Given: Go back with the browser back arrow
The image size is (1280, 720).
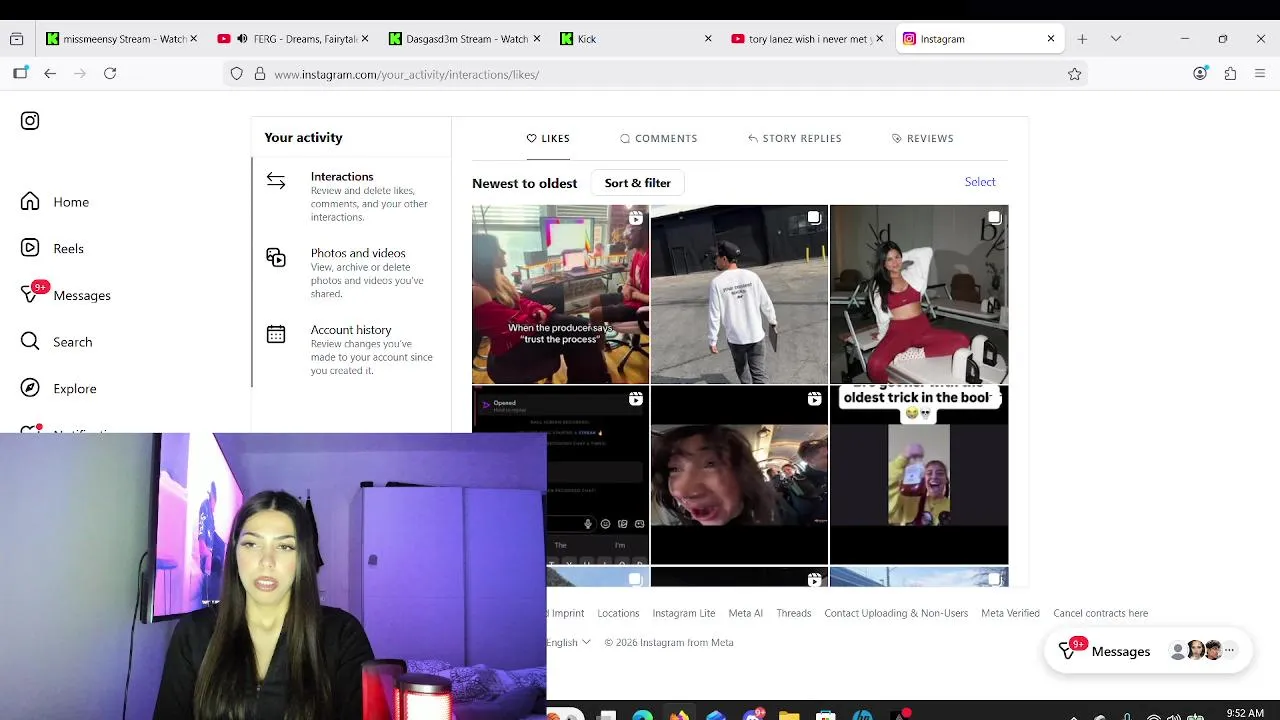Looking at the screenshot, I should 50,73.
